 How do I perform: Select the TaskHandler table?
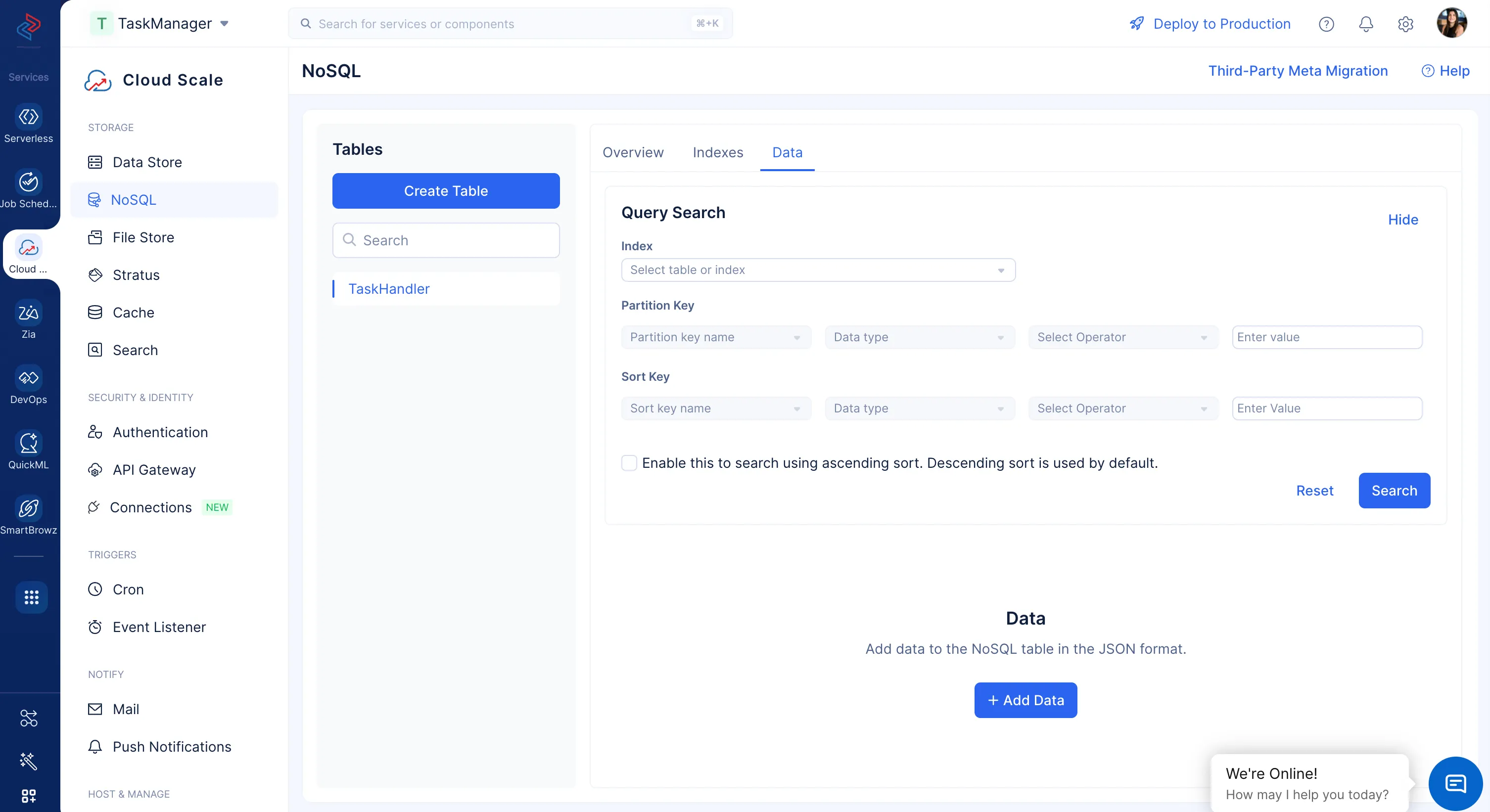(389, 289)
